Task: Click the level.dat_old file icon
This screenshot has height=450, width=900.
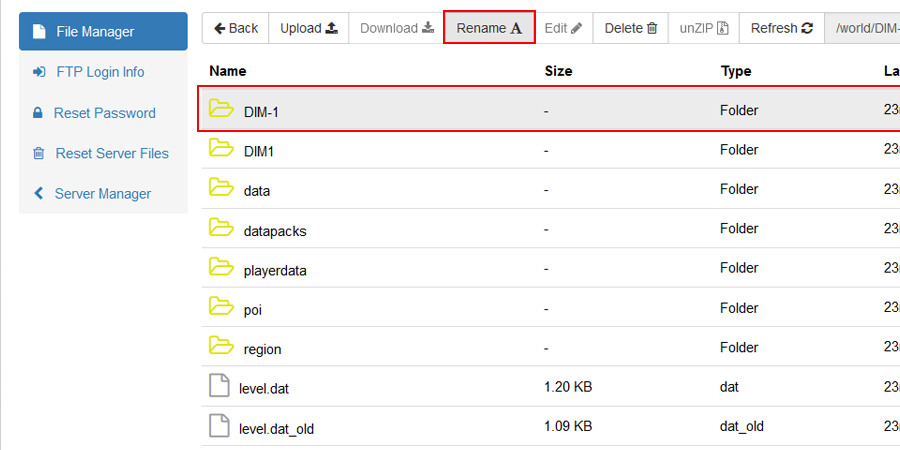Action: tap(219, 425)
